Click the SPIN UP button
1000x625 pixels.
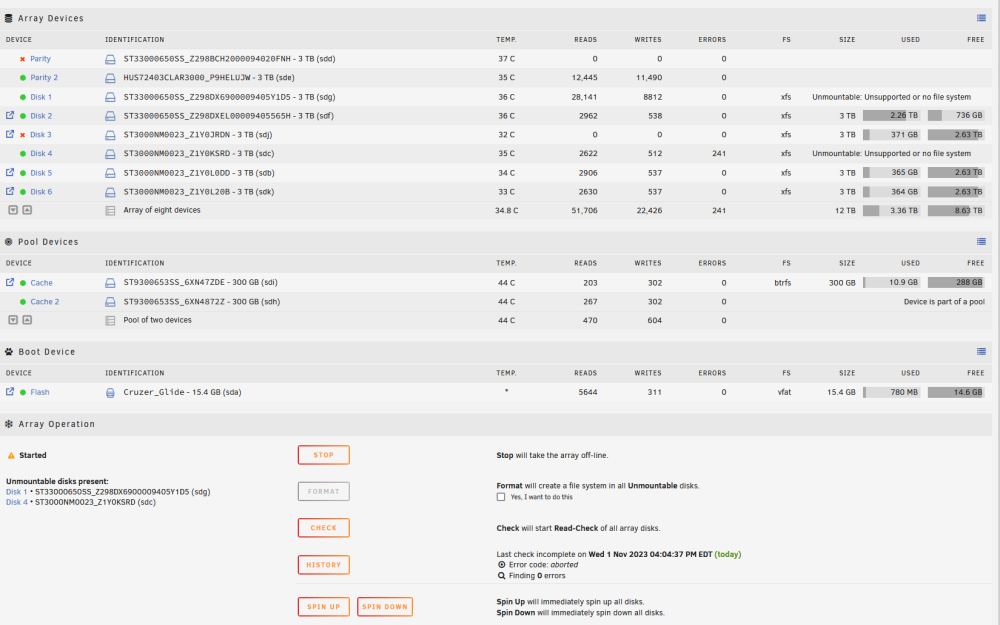click(323, 607)
